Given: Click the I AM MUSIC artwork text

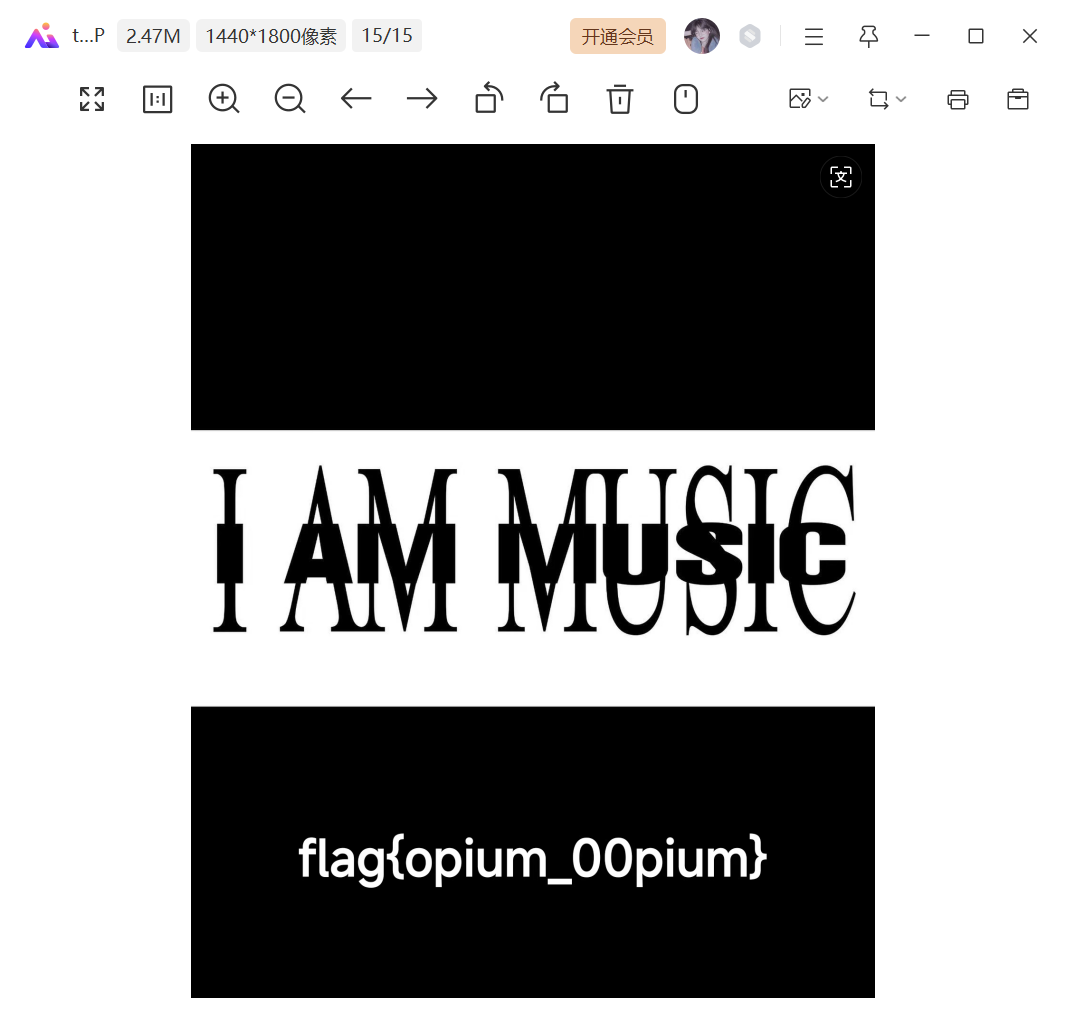Looking at the screenshot, I should click(x=534, y=550).
